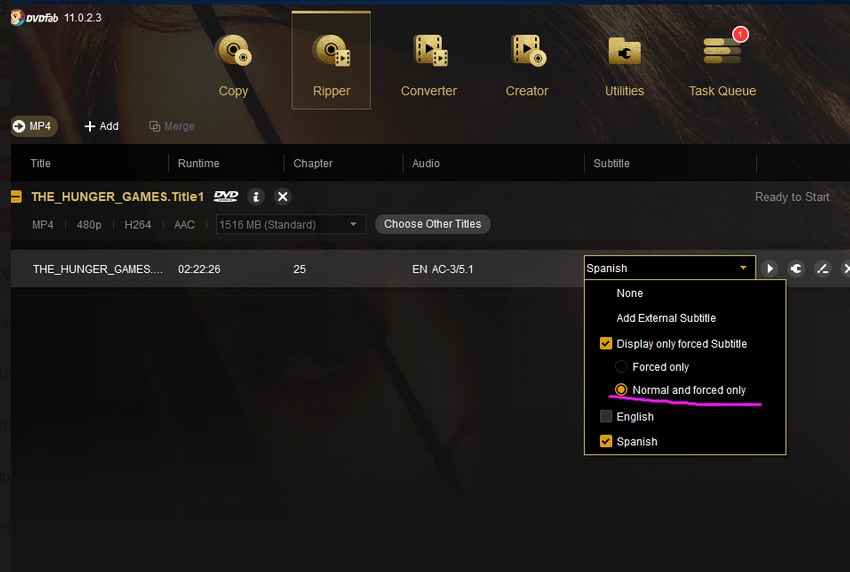This screenshot has width=850, height=572.
Task: Open the MP4 profile switcher
Action: tap(34, 126)
